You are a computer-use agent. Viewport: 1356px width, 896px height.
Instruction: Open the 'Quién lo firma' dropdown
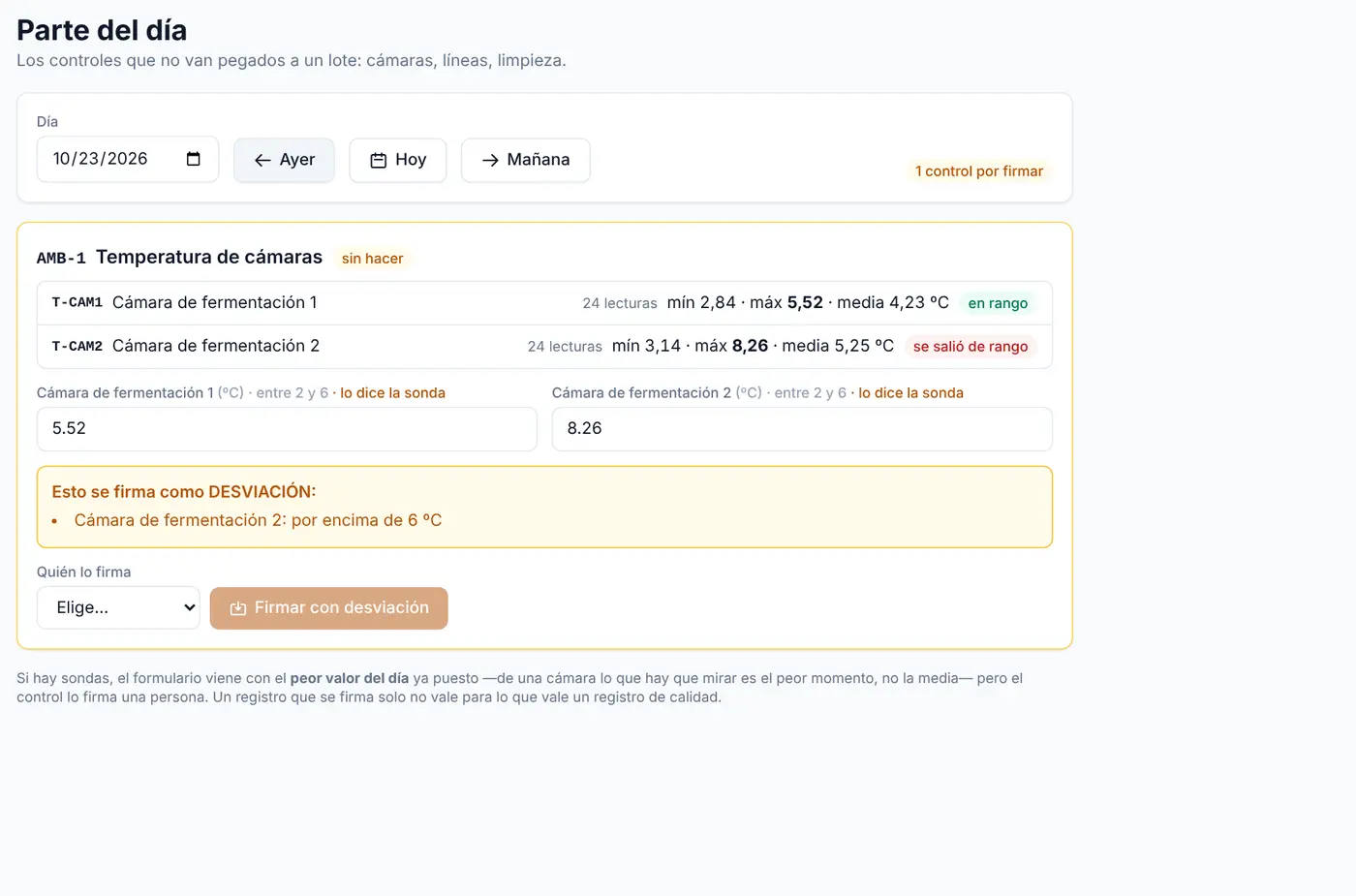(118, 608)
